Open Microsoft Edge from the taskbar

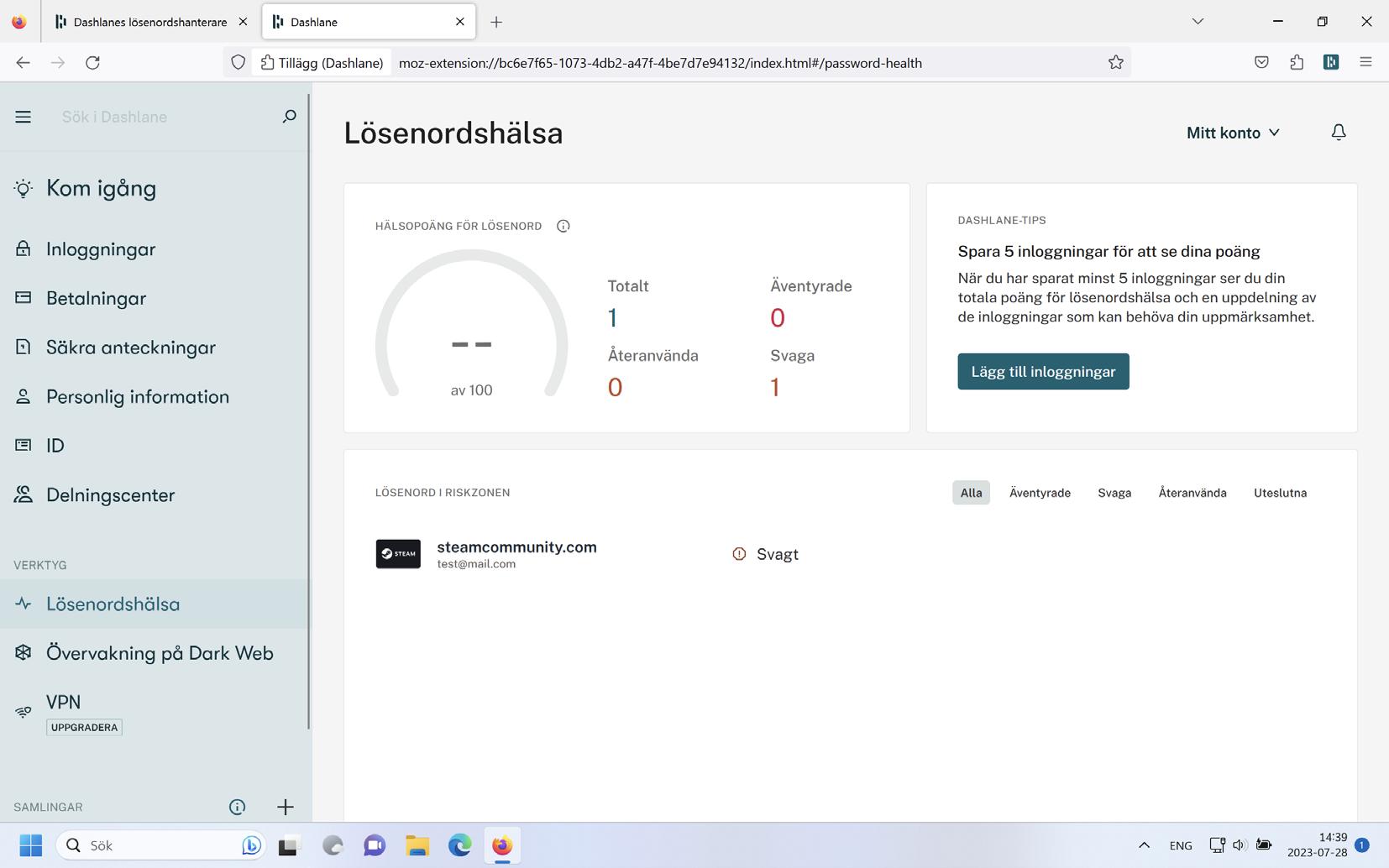tap(459, 845)
